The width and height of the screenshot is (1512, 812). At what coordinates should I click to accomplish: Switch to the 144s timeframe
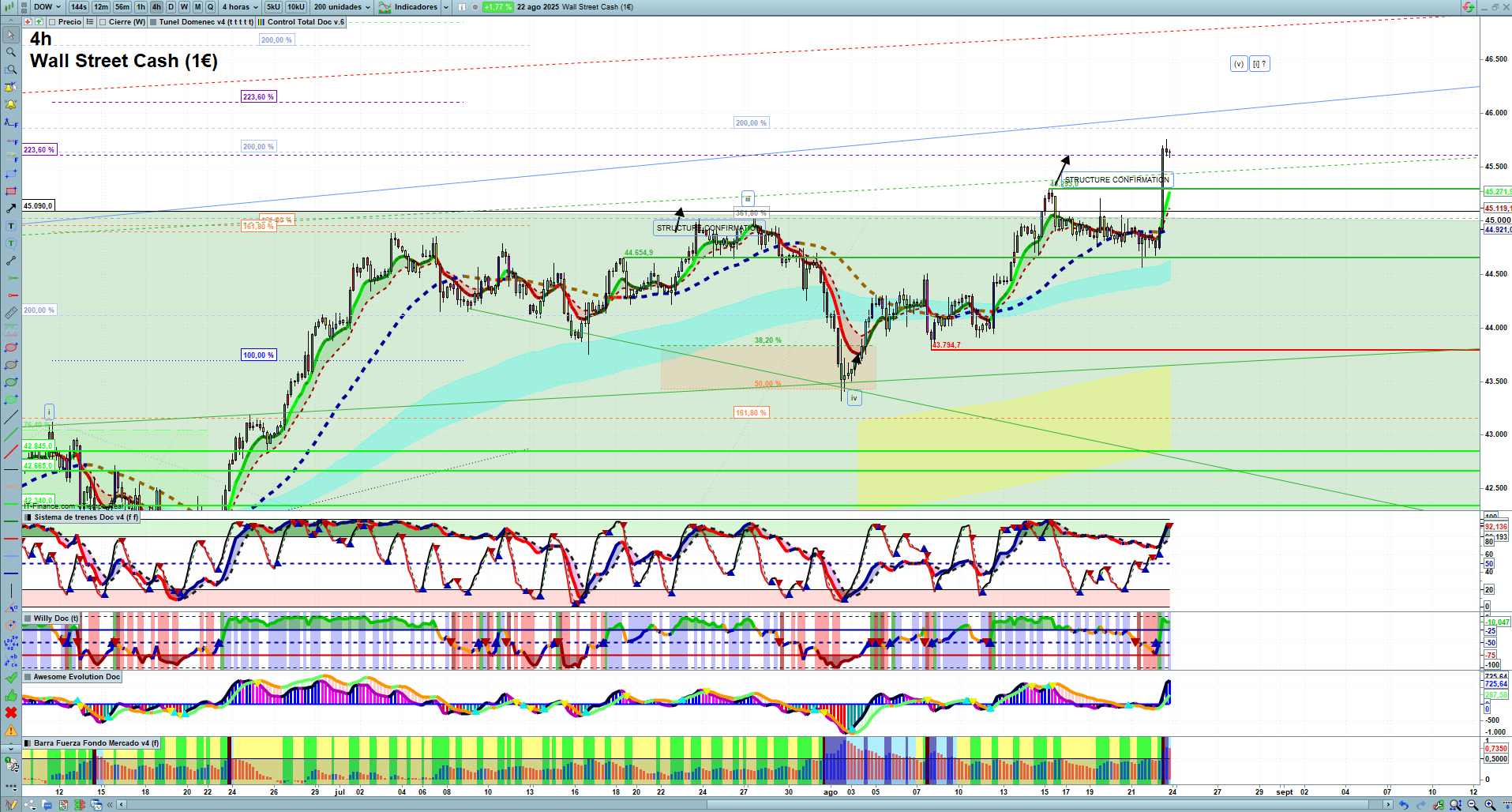pos(78,7)
